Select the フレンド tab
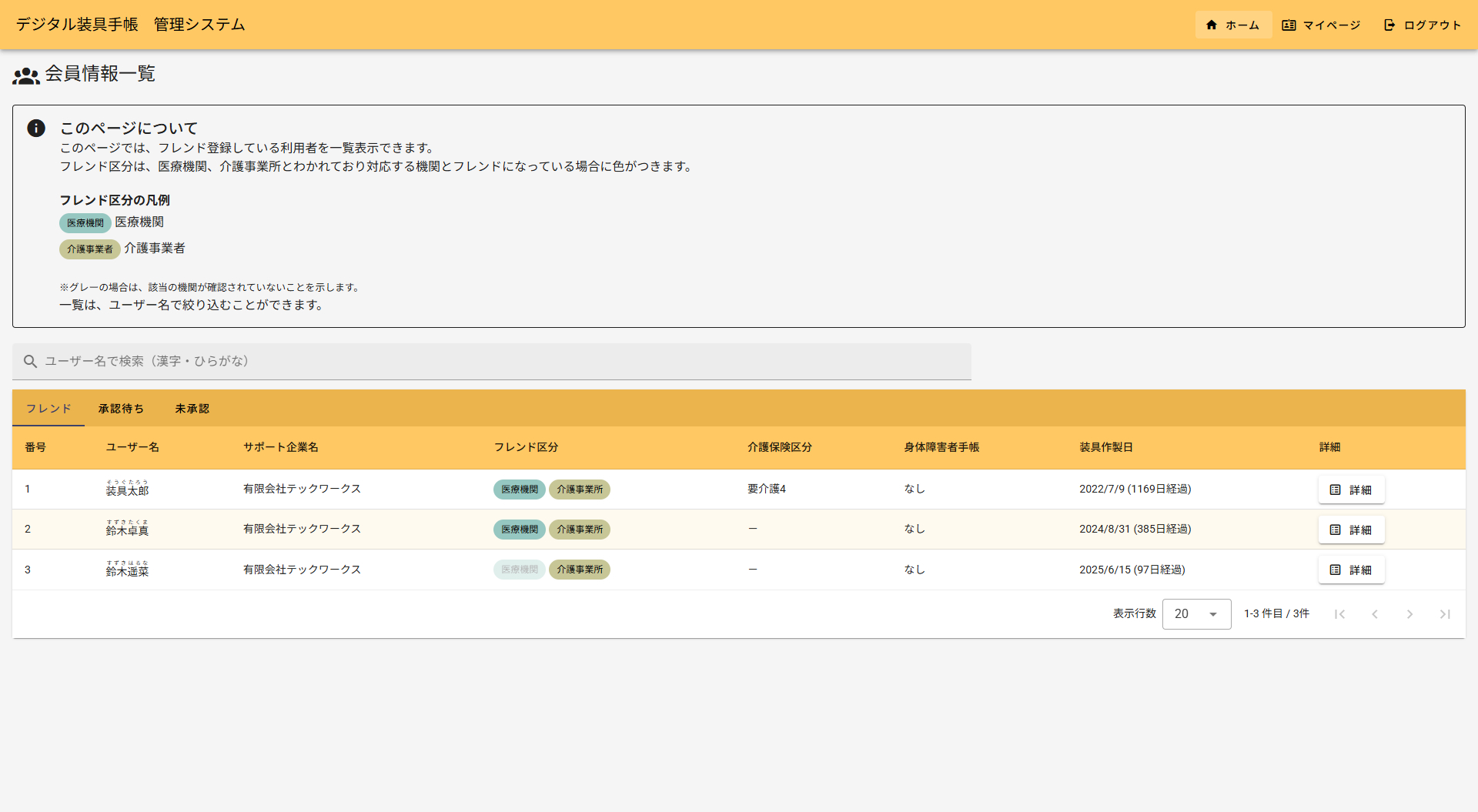The width and height of the screenshot is (1478, 812). (x=48, y=409)
